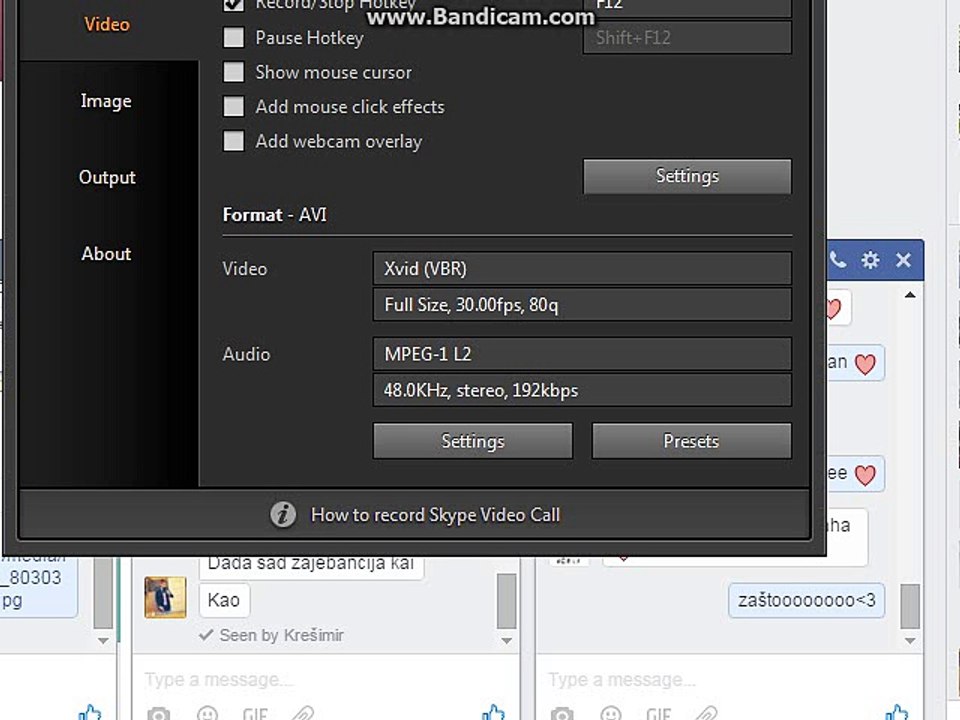Toggle Show mouse cursor checkbox
The width and height of the screenshot is (960, 720).
[233, 72]
